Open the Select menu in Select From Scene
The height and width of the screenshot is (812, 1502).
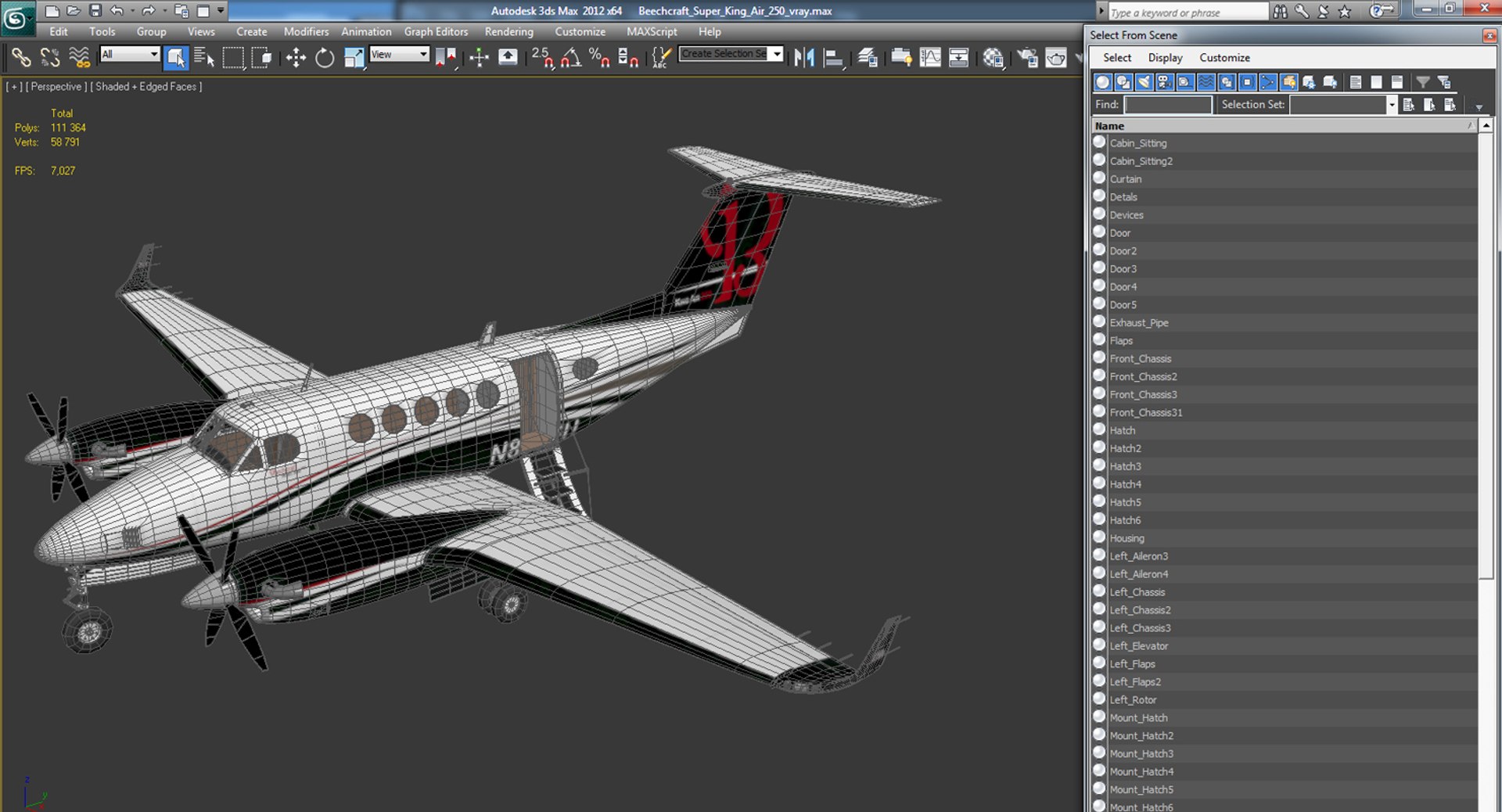click(x=1117, y=58)
